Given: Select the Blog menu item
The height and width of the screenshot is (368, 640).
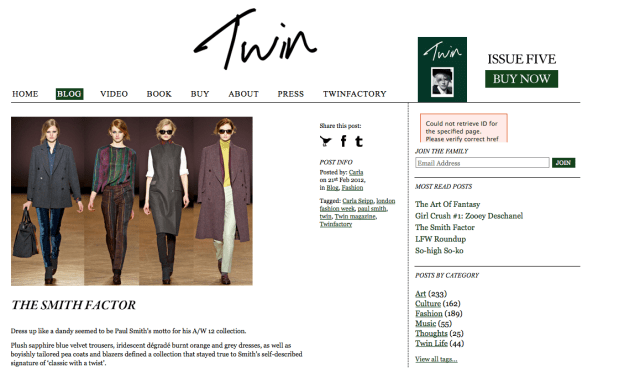Looking at the screenshot, I should (69, 94).
